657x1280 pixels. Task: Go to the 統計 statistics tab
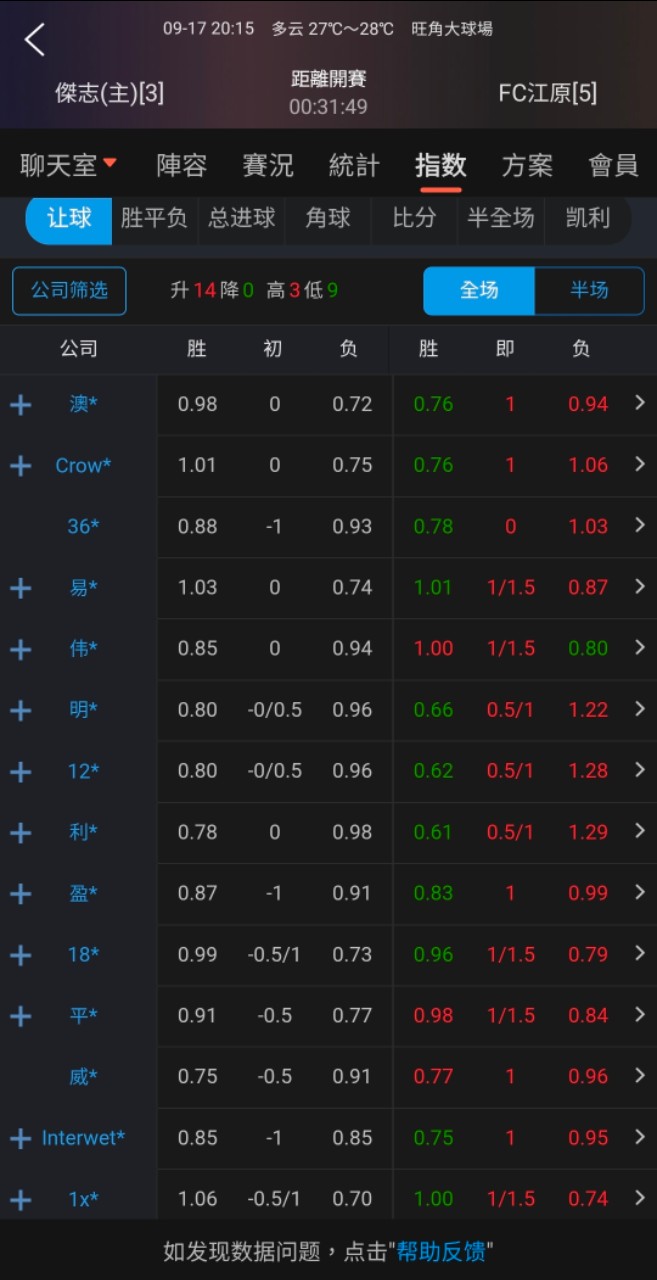(x=354, y=165)
